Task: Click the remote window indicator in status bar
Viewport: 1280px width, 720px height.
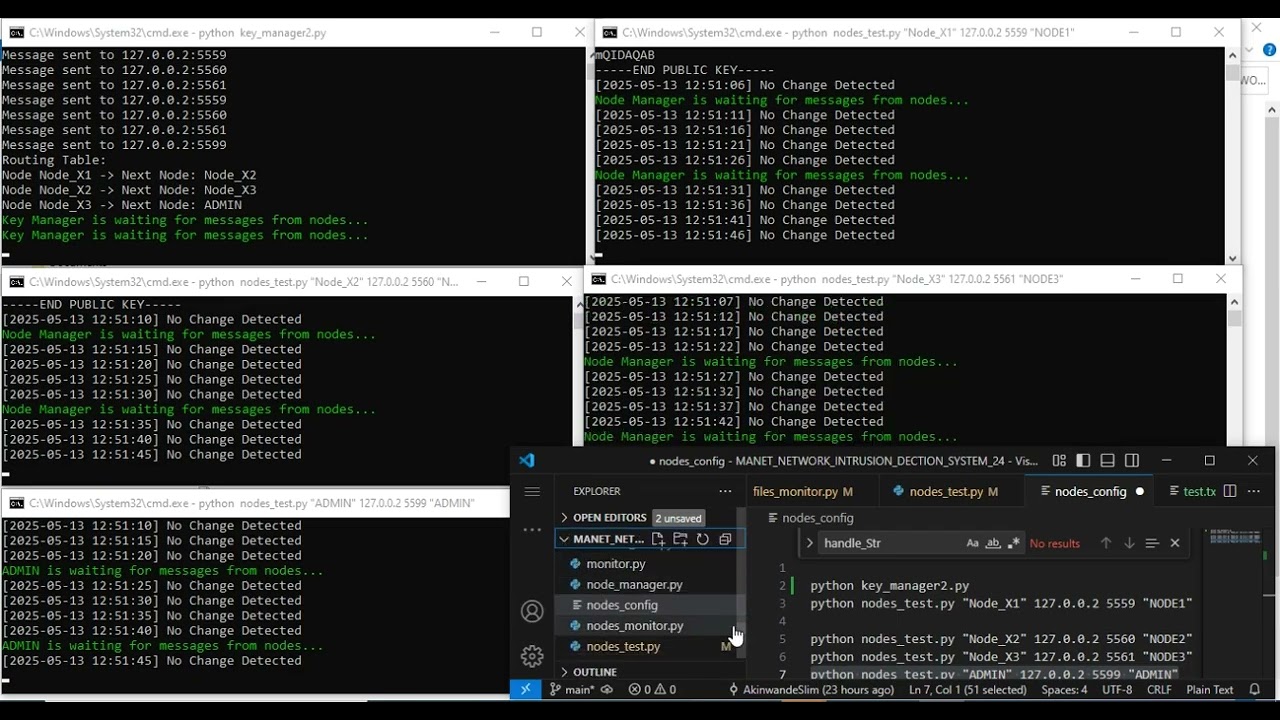Action: (525, 689)
